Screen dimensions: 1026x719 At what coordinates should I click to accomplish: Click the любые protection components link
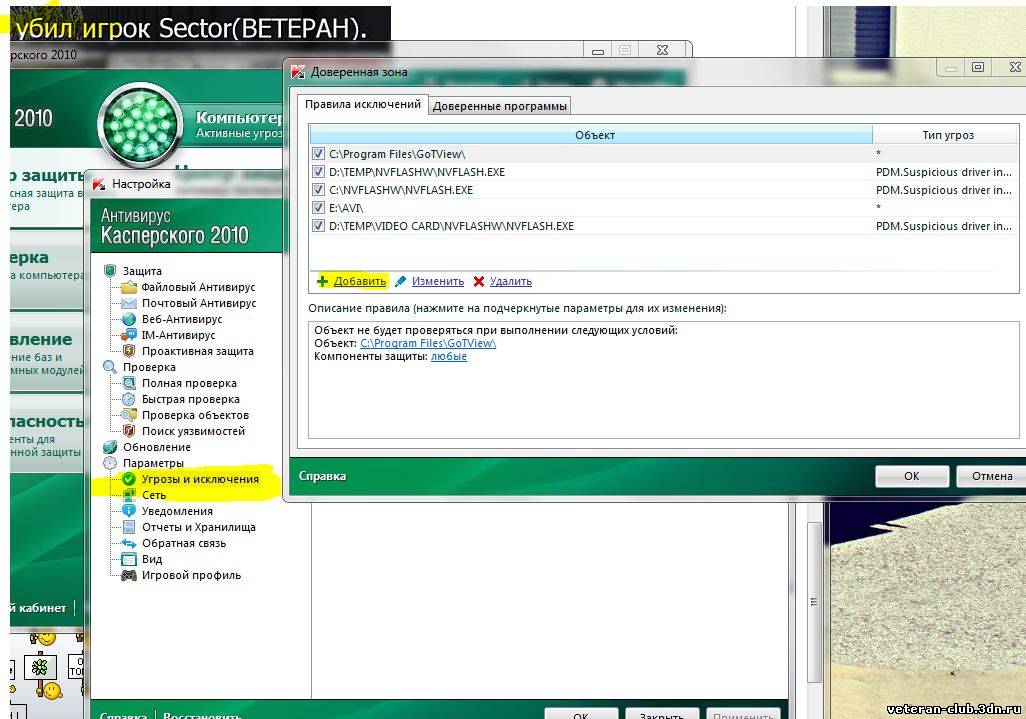[449, 357]
